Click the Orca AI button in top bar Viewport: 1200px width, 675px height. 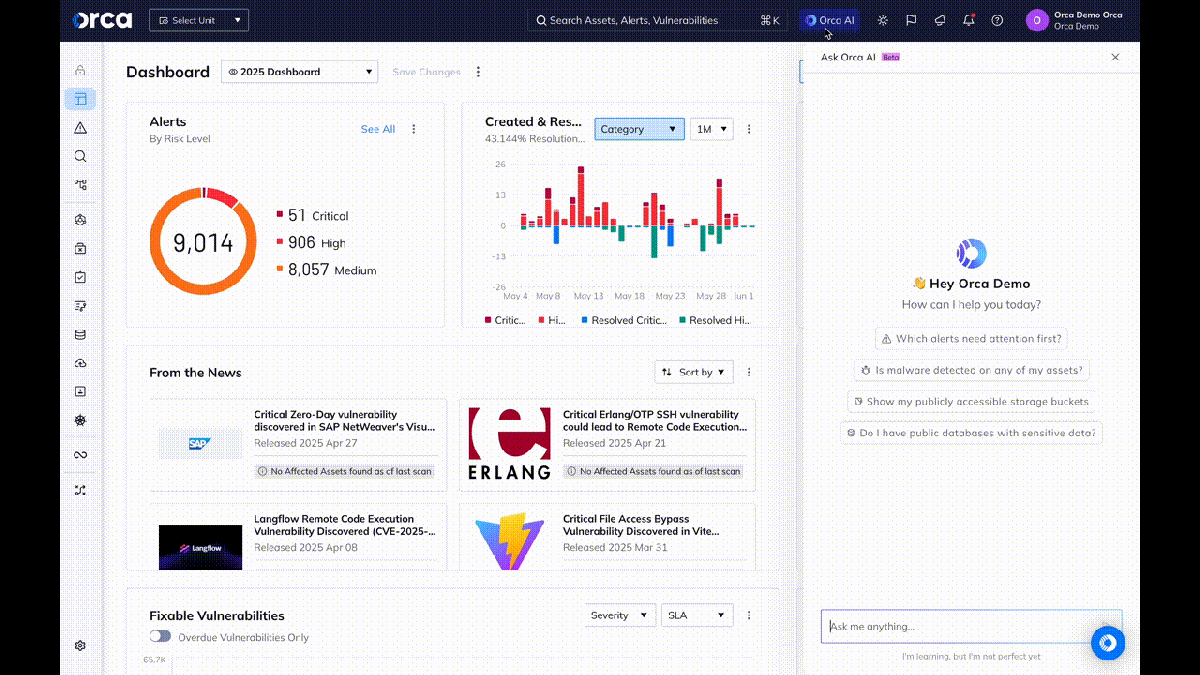coord(828,20)
